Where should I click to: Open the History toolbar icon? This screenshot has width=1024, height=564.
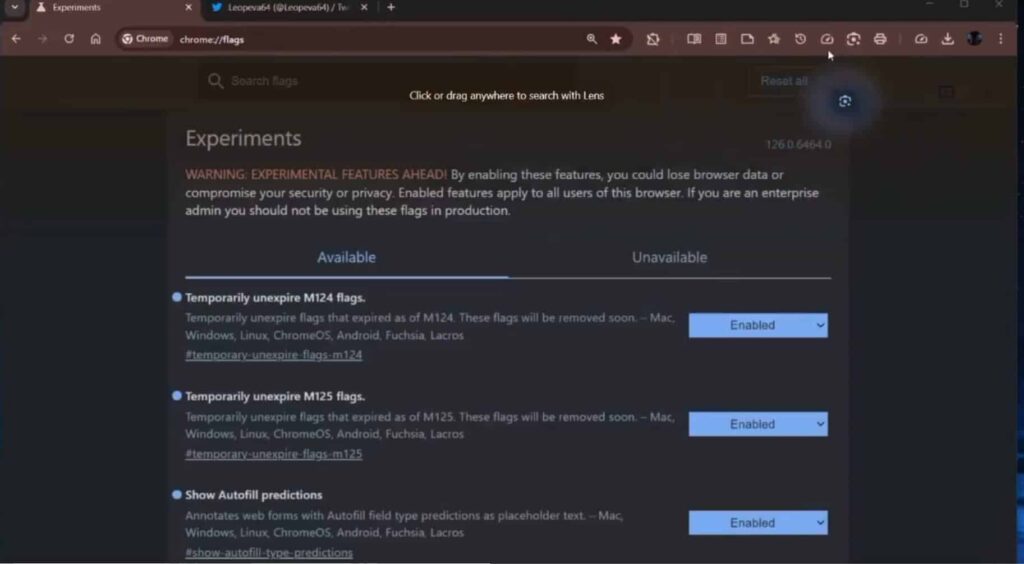click(800, 39)
